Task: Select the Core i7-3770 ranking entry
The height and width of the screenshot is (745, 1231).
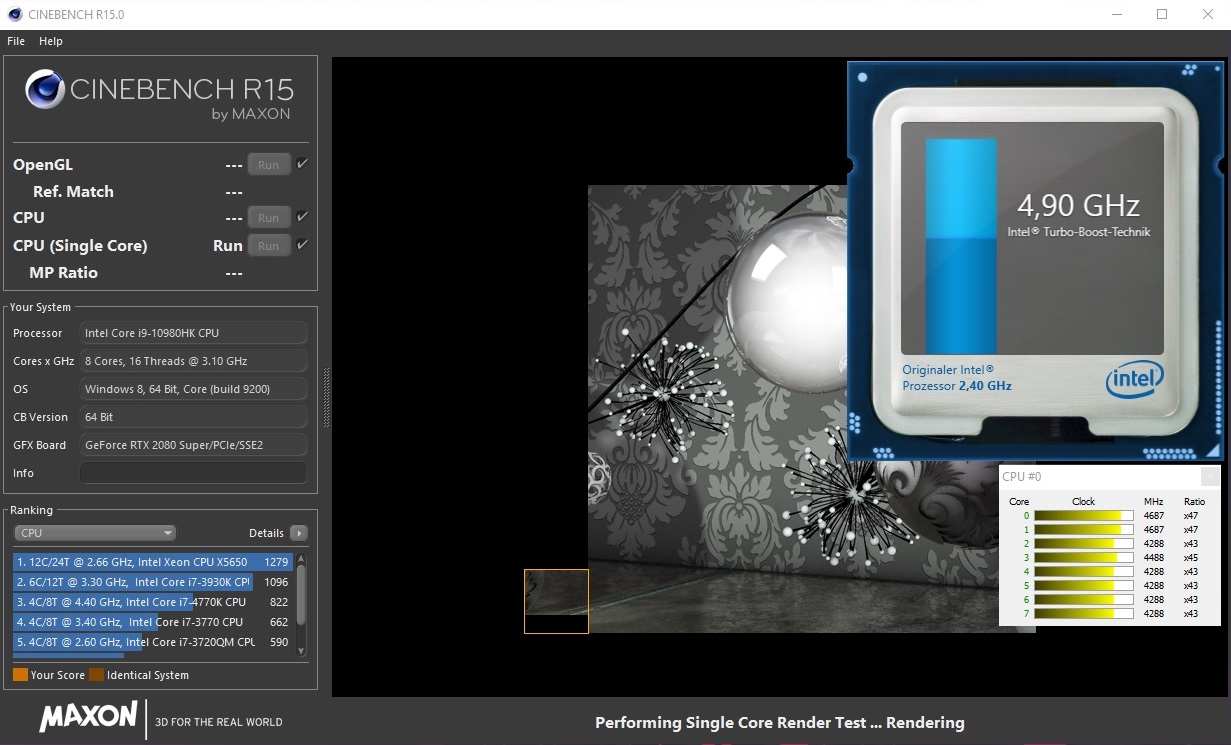Action: (x=153, y=622)
